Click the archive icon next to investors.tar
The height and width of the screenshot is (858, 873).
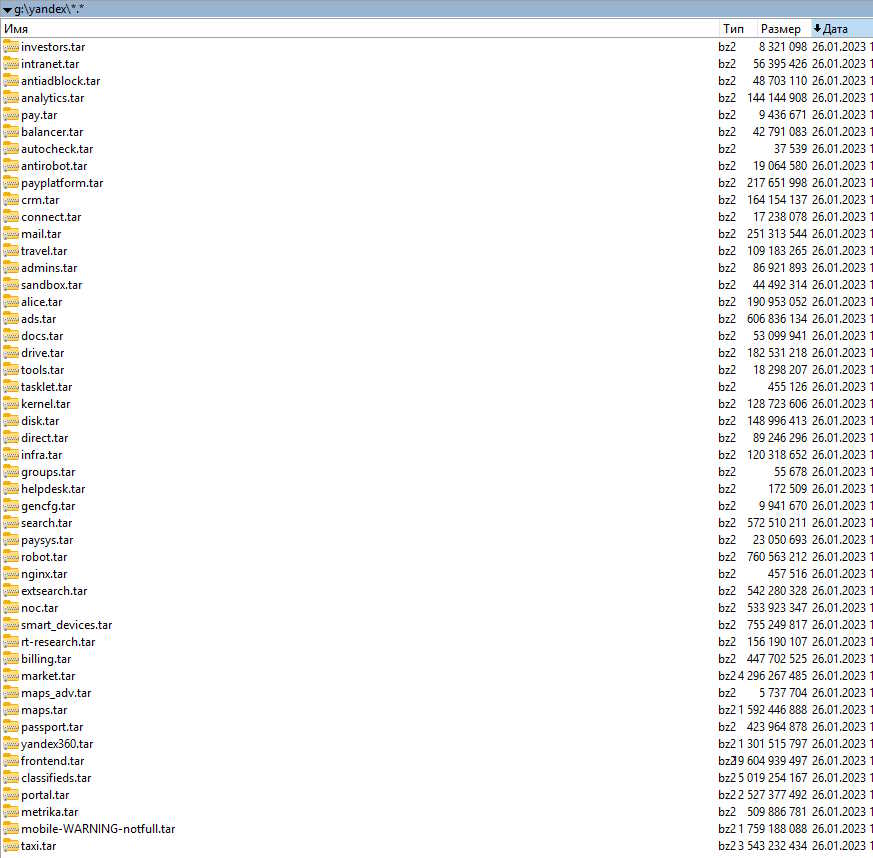click(11, 47)
